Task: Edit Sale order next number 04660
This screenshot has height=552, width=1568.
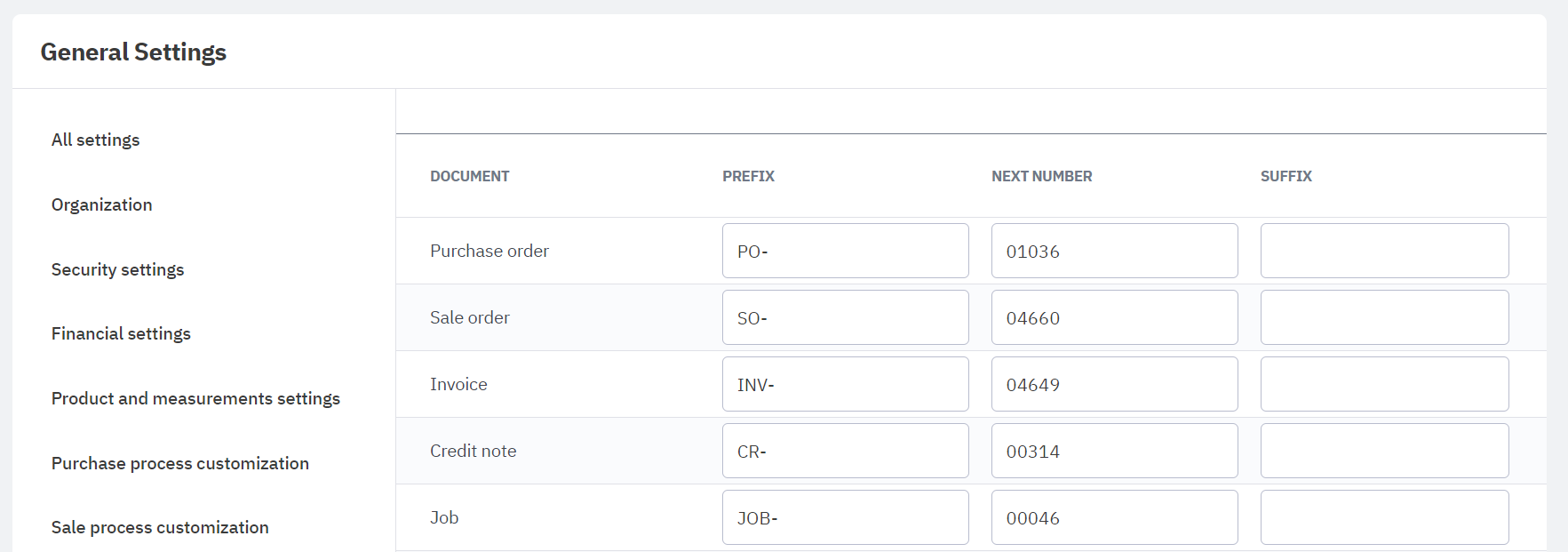Action: [x=1114, y=318]
